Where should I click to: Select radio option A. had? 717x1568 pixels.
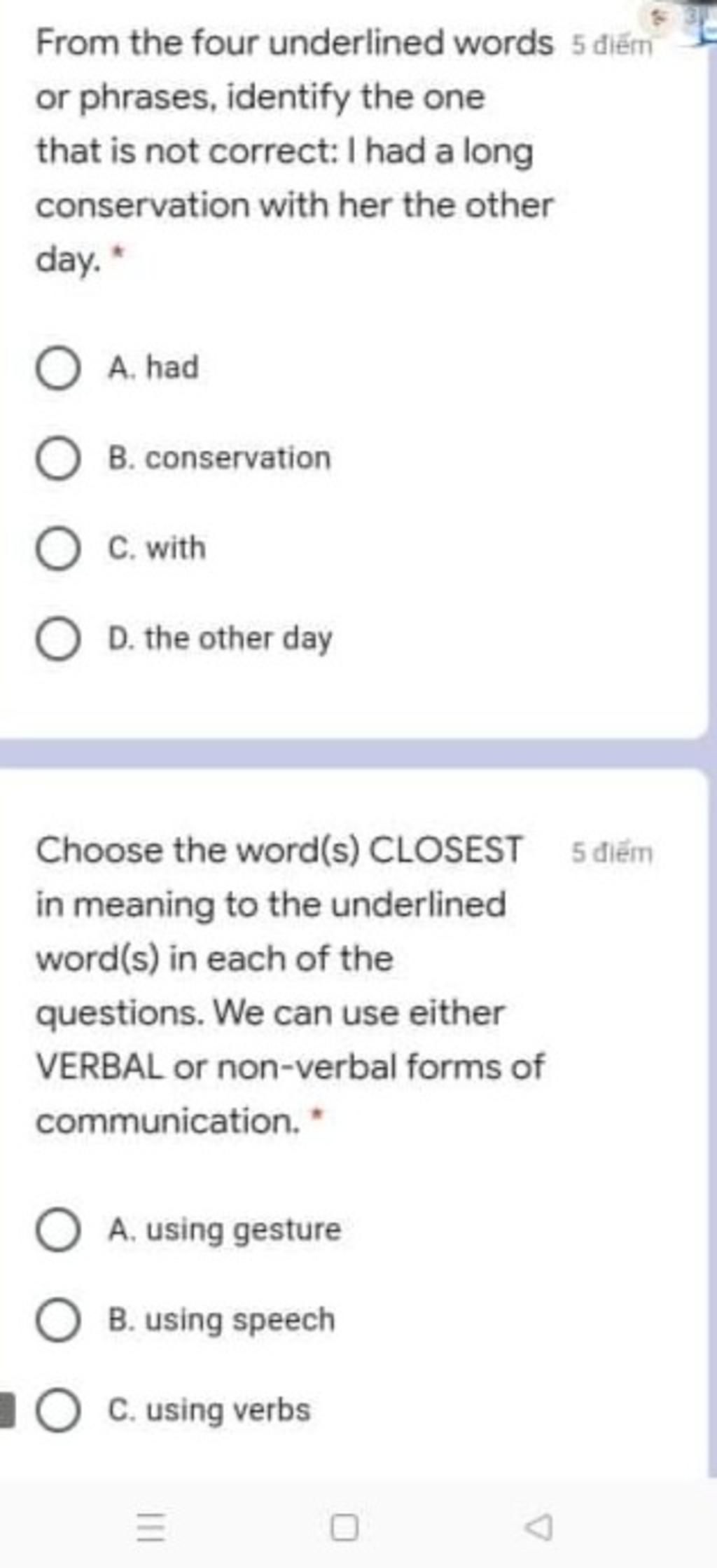57,369
